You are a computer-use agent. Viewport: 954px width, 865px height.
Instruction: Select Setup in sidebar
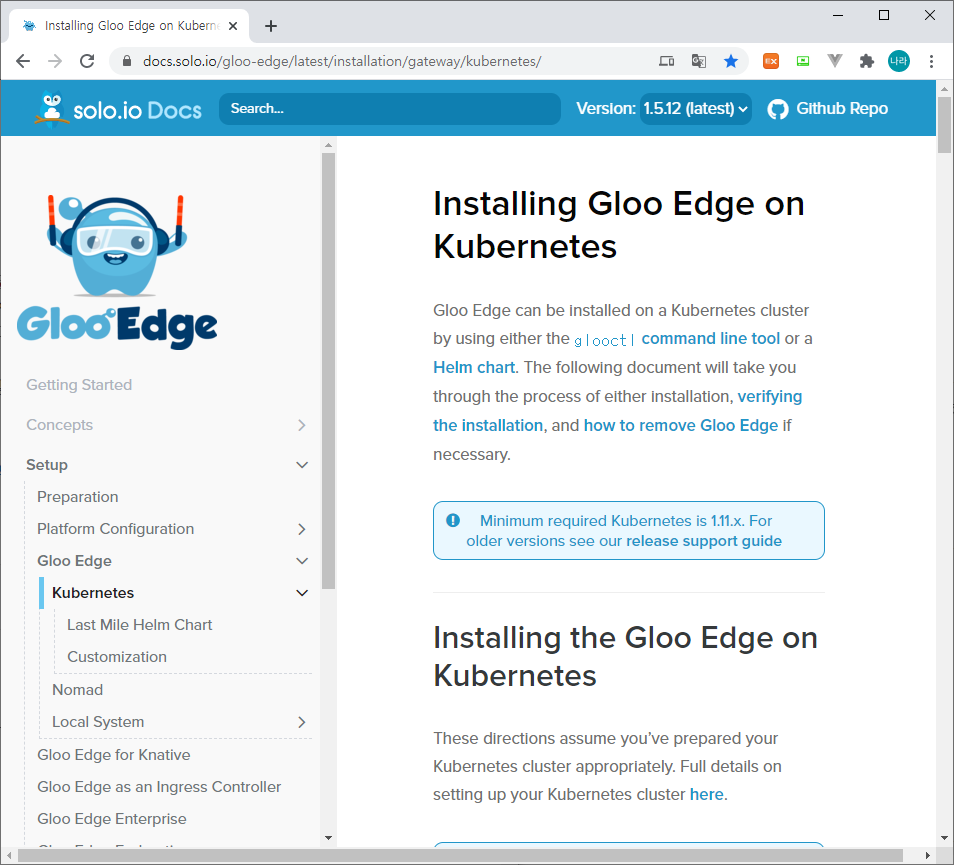coord(47,465)
